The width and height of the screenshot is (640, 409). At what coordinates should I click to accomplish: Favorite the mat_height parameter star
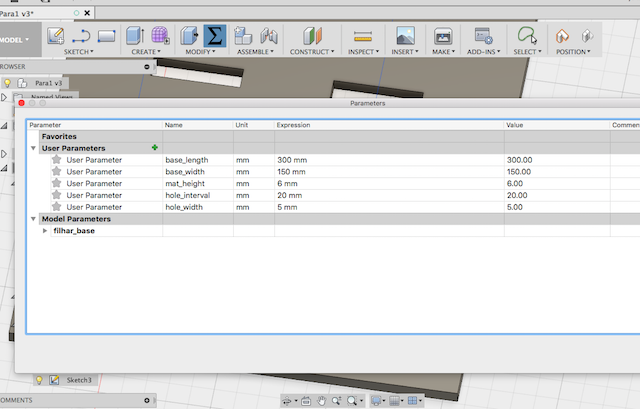pyautogui.click(x=56, y=183)
